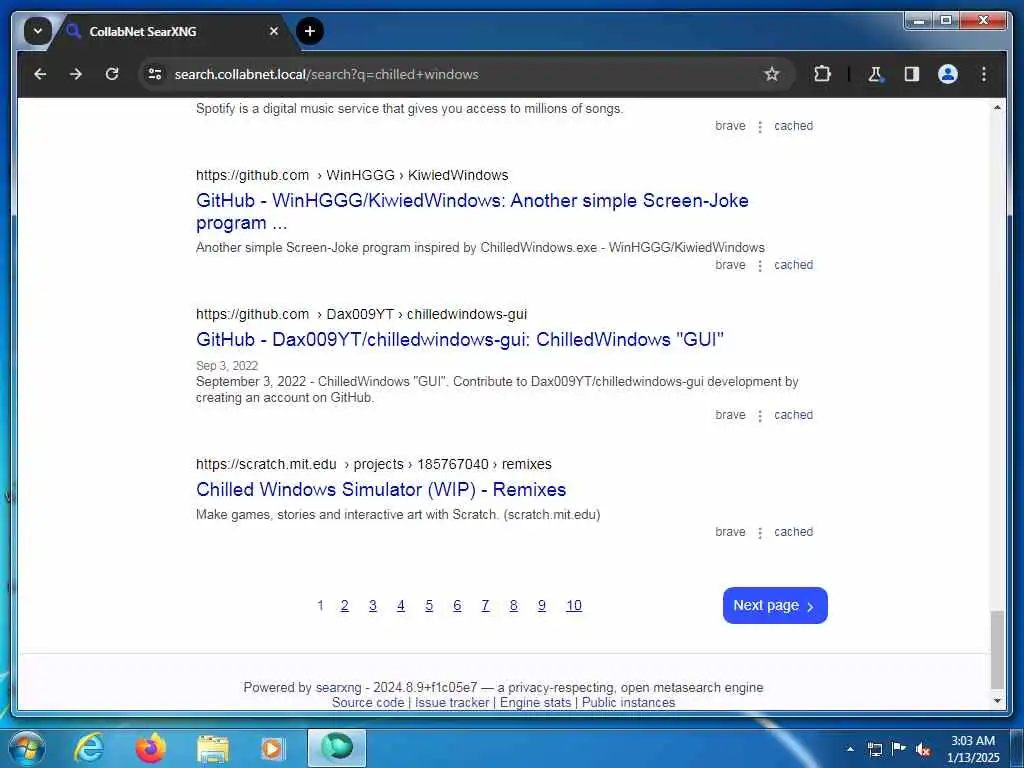Screen dimensions: 1024x768
Task: Click 'Sep 3, 2022' date text
Action: pyautogui.click(x=227, y=366)
